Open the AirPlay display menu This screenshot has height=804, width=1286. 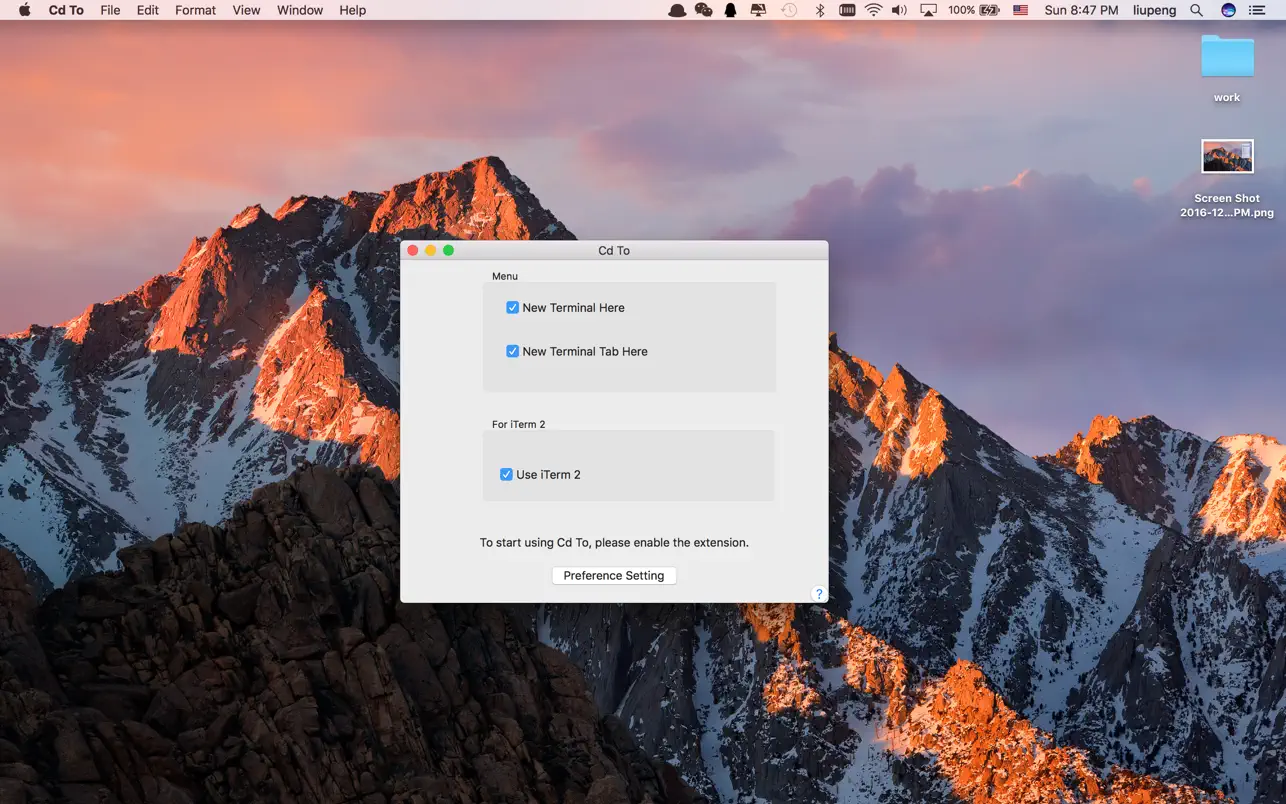click(929, 10)
